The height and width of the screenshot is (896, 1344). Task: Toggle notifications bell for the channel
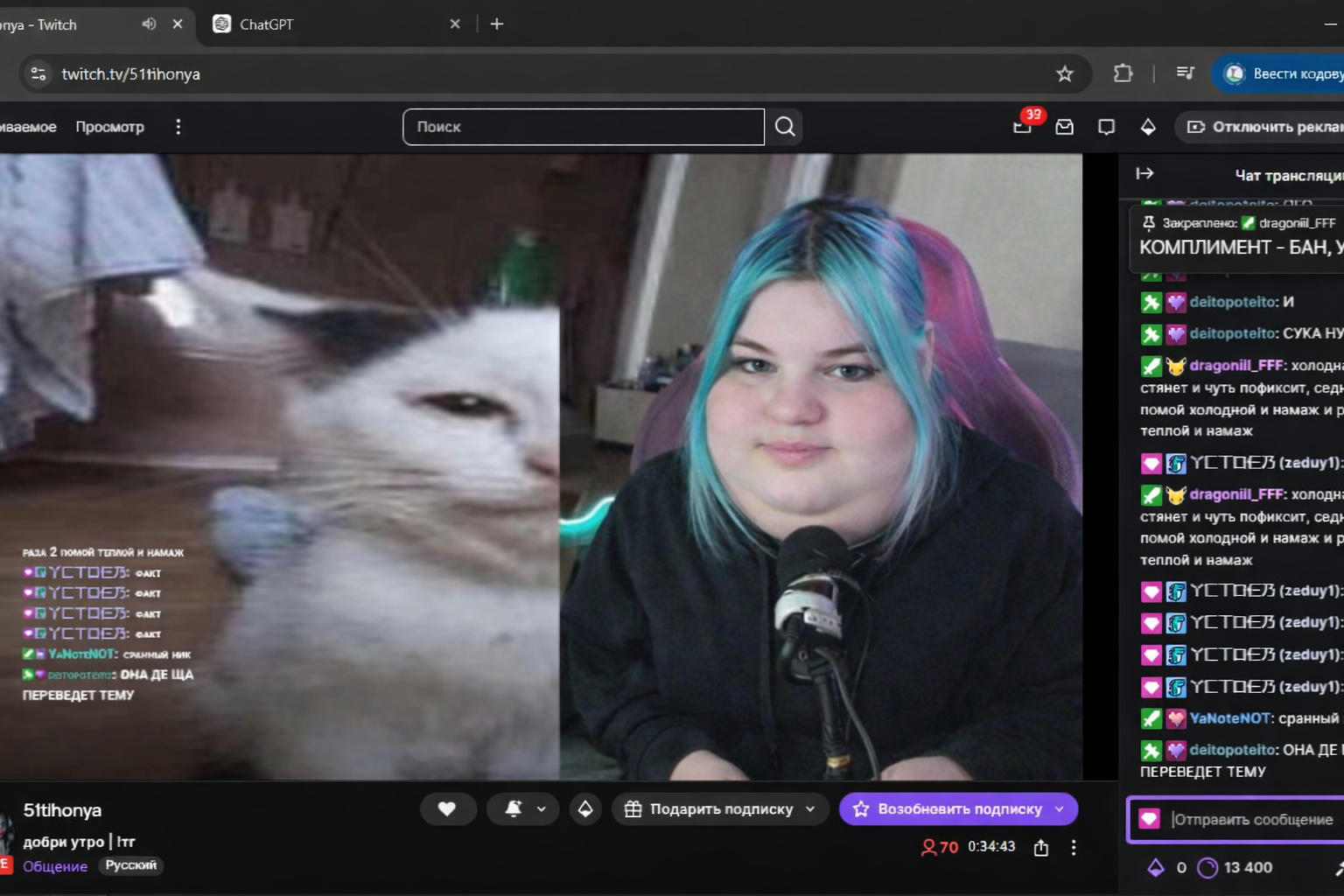514,808
